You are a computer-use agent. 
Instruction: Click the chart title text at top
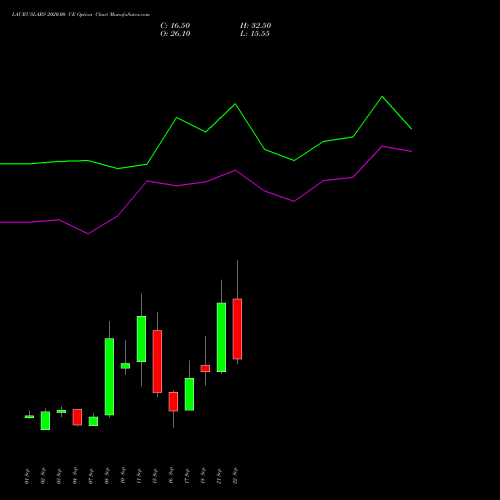pos(81,14)
